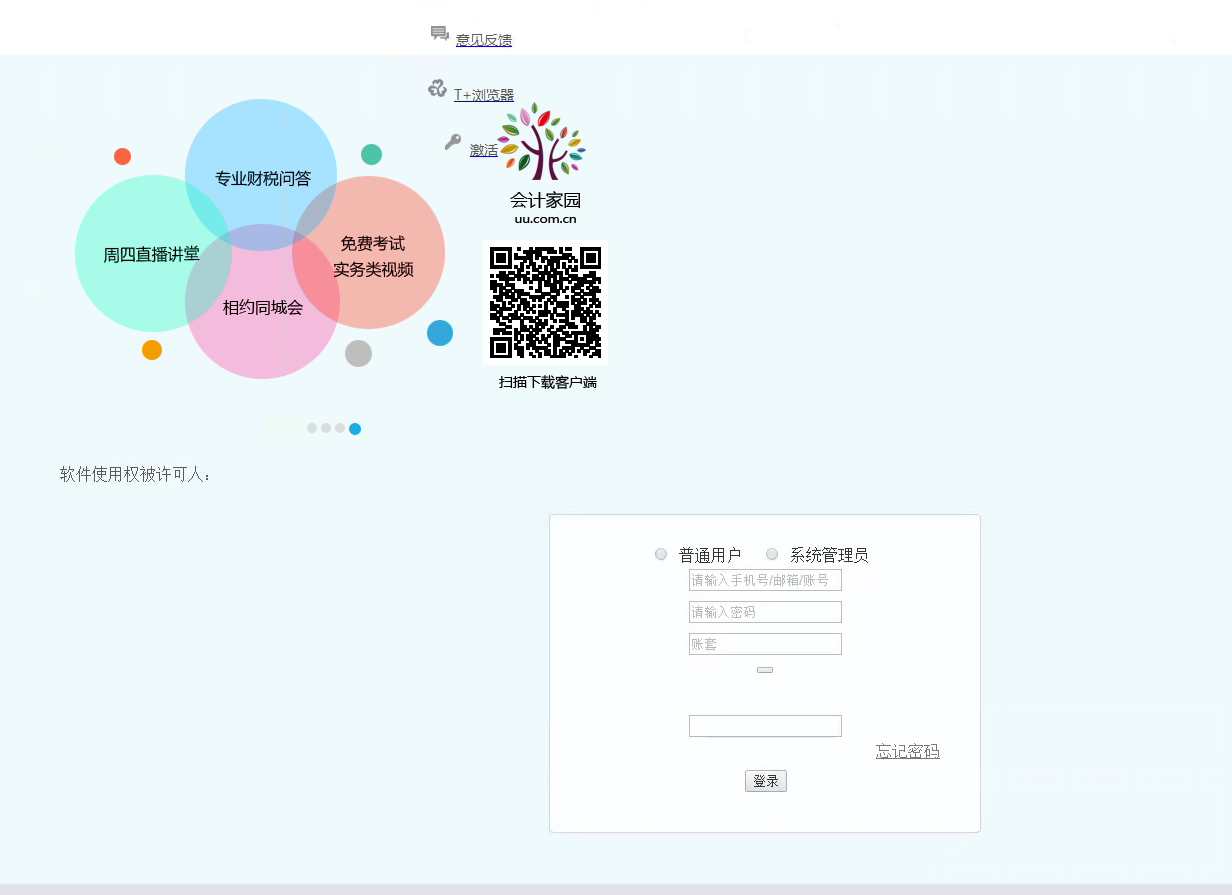Click the QR code image
The image size is (1232, 895).
545,302
